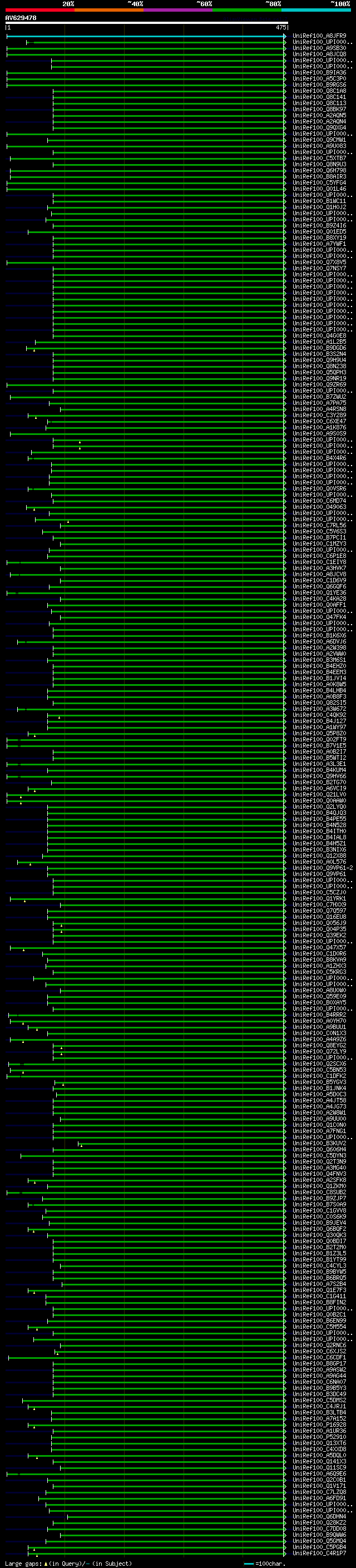356x1568 pixels.
Task: Click hit label UniRef100_P16928
Action: tap(319, 1424)
